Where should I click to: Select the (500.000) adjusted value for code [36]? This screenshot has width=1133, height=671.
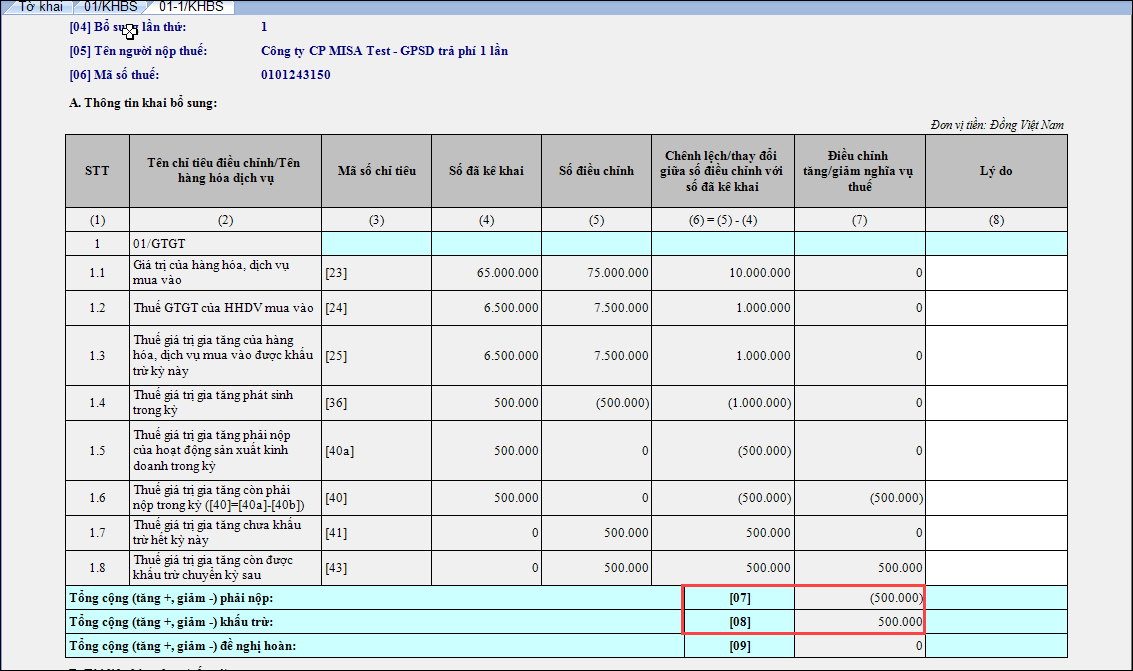596,403
